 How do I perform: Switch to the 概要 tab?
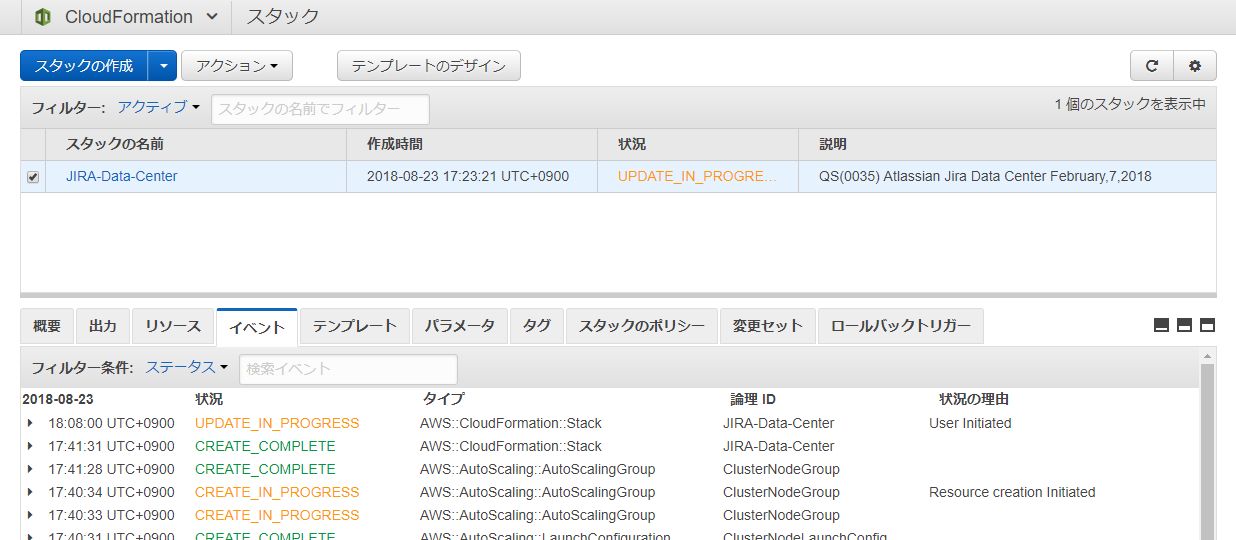click(x=47, y=326)
